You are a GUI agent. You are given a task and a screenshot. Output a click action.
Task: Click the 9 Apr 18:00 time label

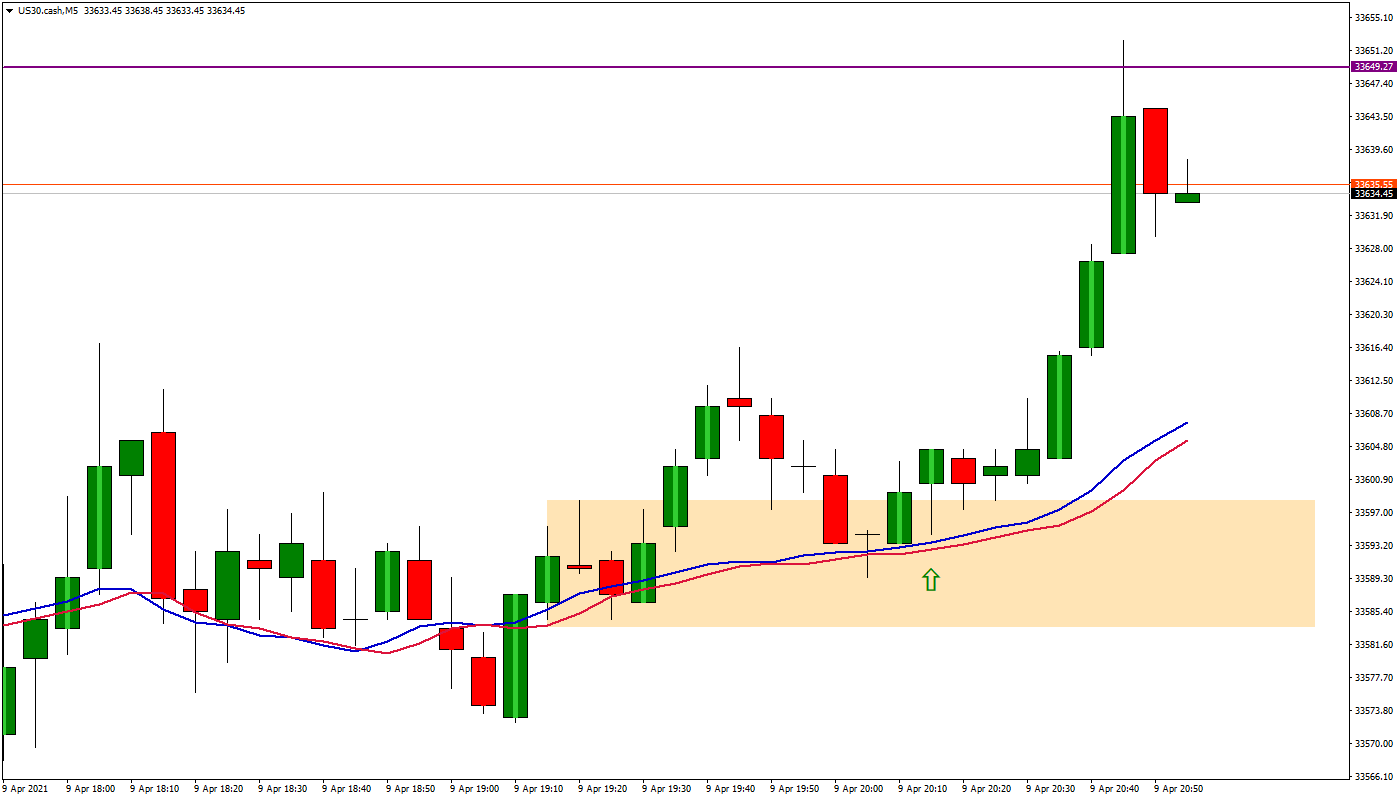tap(91, 789)
